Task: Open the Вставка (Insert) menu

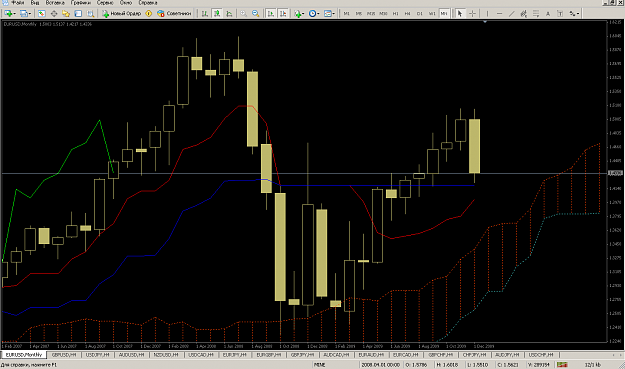Action: tap(55, 3)
